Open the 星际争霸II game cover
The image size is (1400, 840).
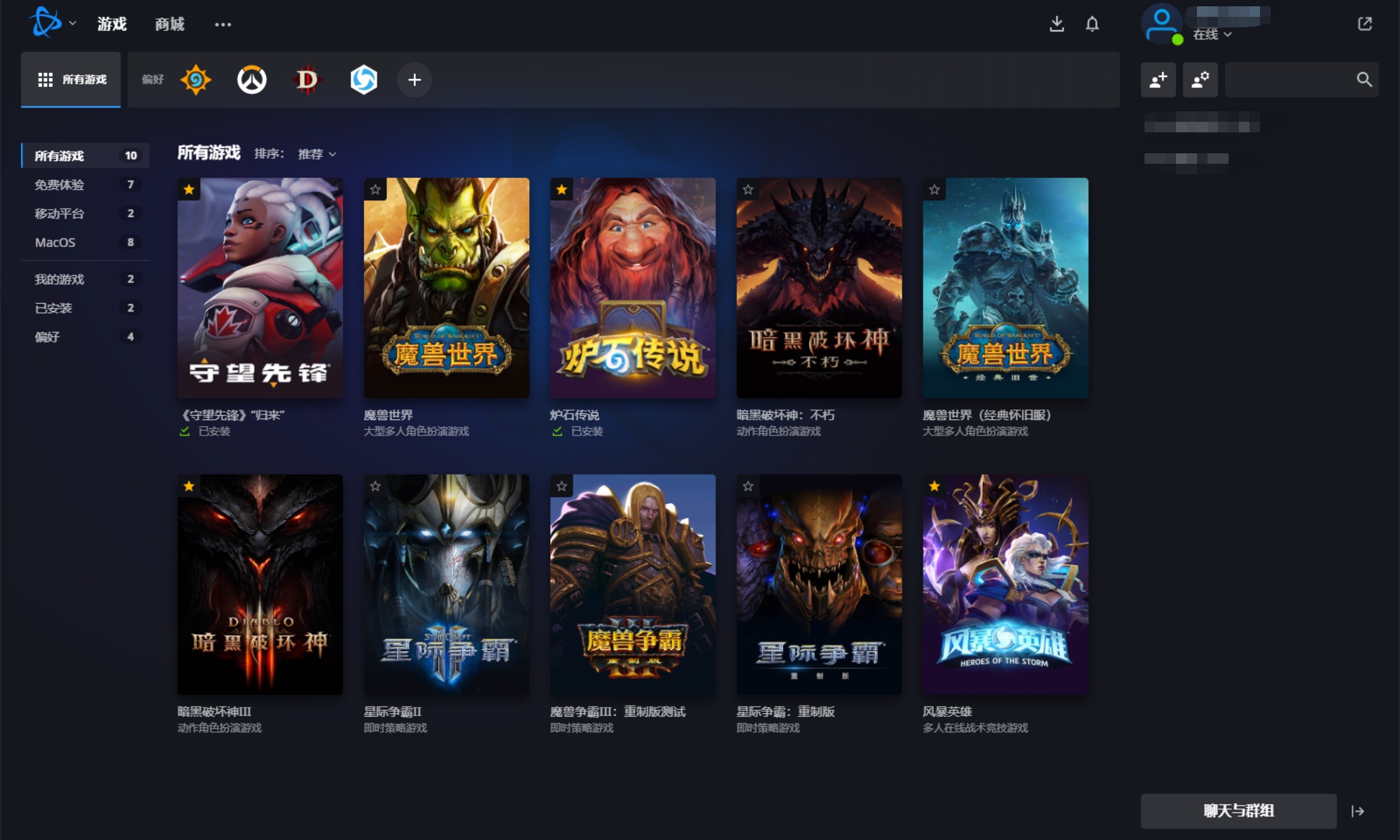[447, 584]
